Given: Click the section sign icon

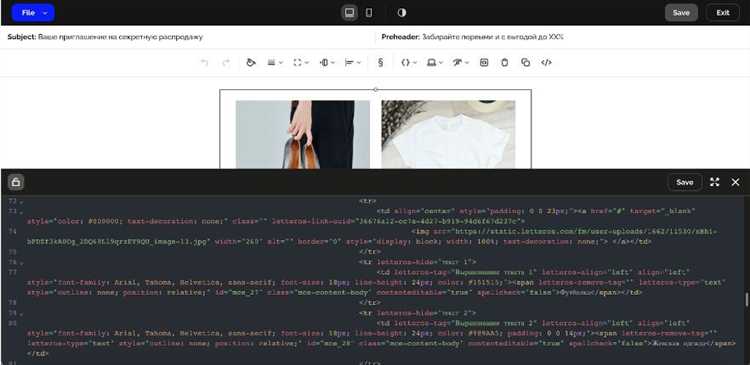Looking at the screenshot, I should (380, 63).
